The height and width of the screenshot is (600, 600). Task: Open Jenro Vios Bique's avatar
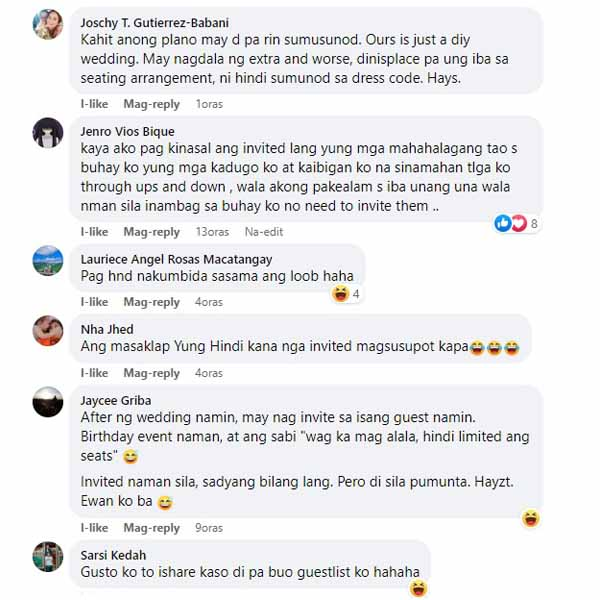(x=48, y=133)
